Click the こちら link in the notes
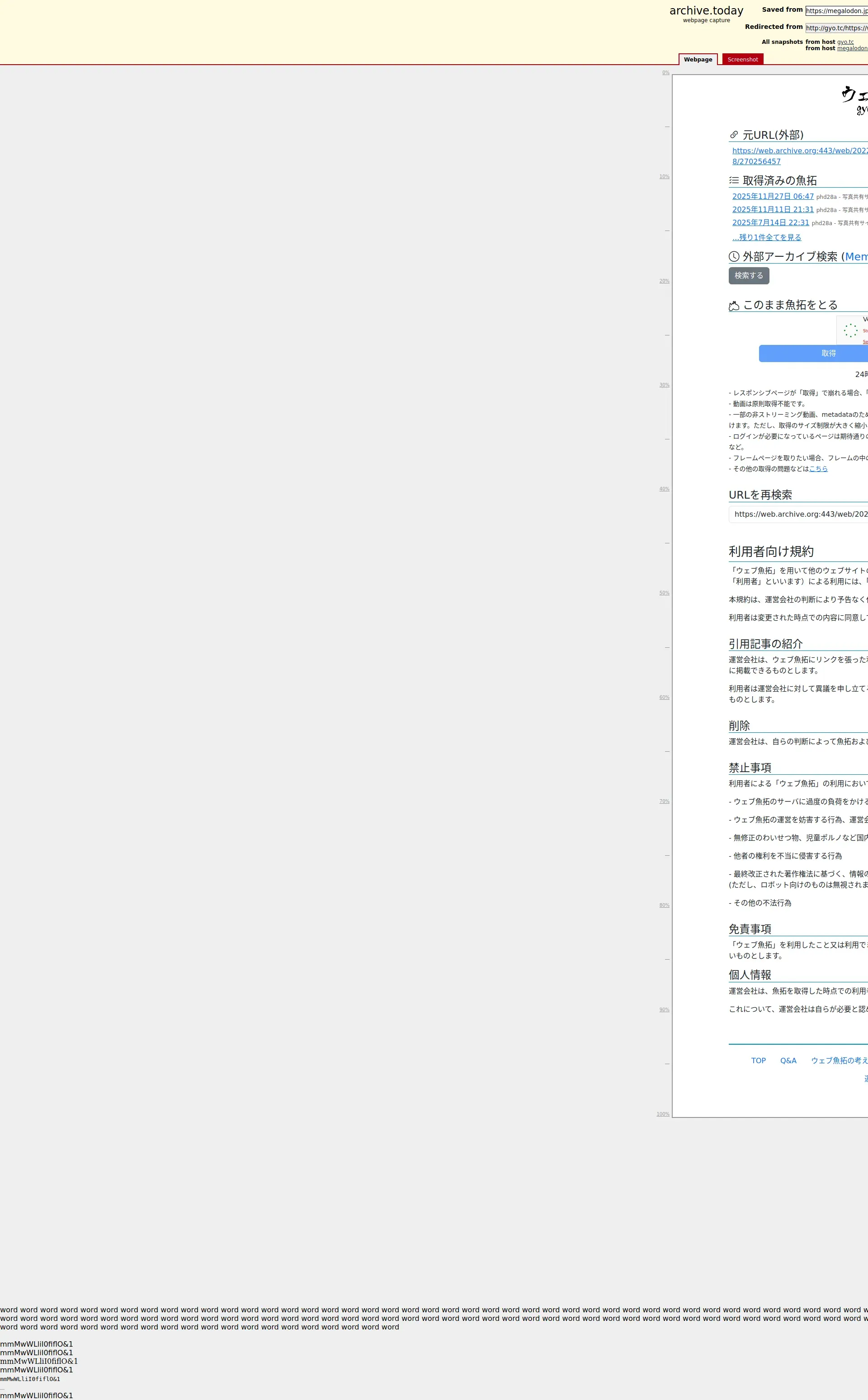Screen dimensions: 868x1400 (x=818, y=469)
